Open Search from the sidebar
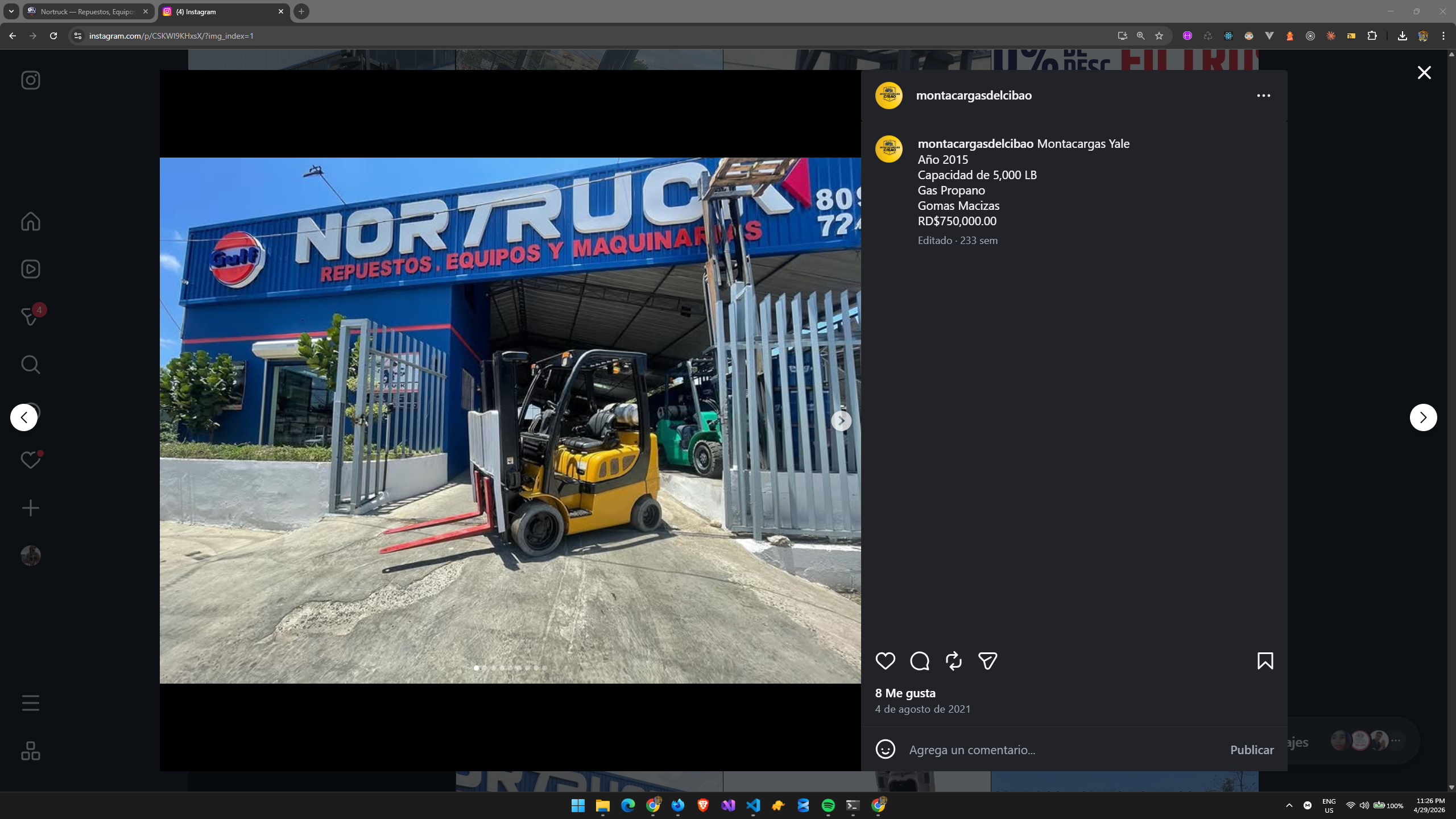The image size is (1456, 819). click(31, 365)
